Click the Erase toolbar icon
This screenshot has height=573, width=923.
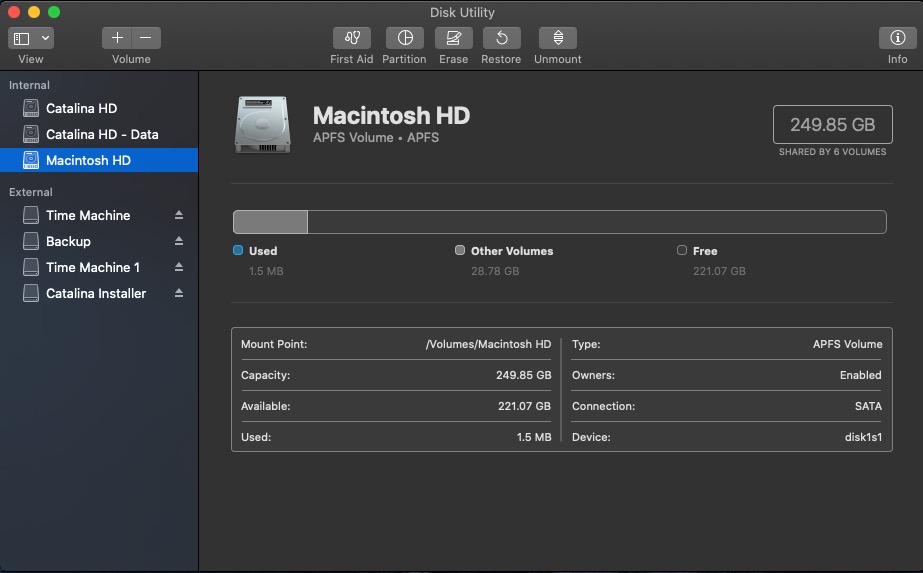[x=453, y=38]
